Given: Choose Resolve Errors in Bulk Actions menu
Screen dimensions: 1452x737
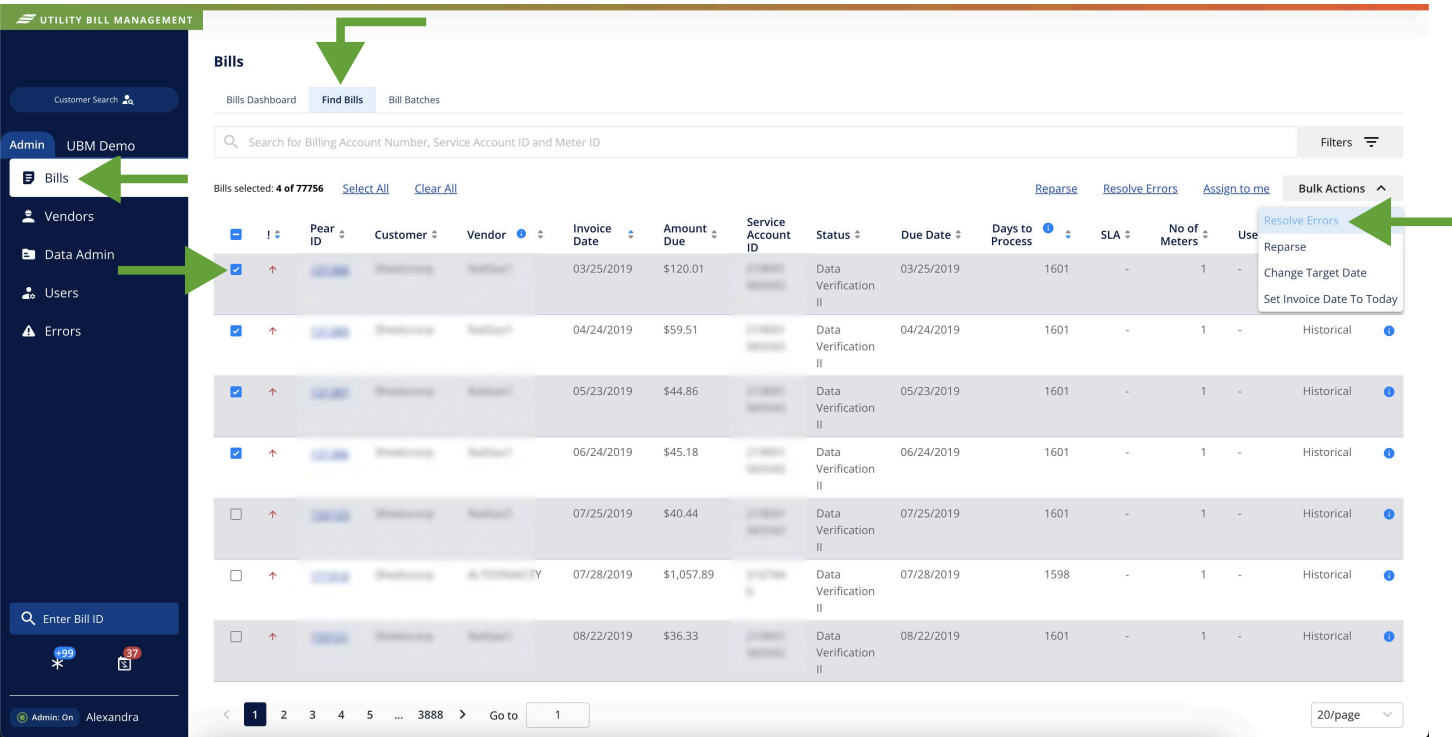Looking at the screenshot, I should click(1301, 221).
